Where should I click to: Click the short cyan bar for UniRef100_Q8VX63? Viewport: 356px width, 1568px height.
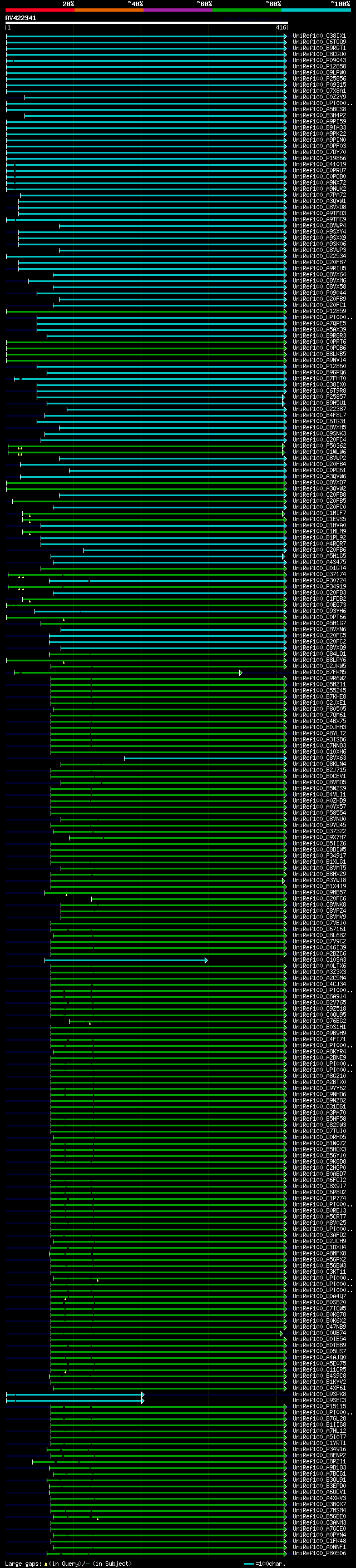[205, 759]
